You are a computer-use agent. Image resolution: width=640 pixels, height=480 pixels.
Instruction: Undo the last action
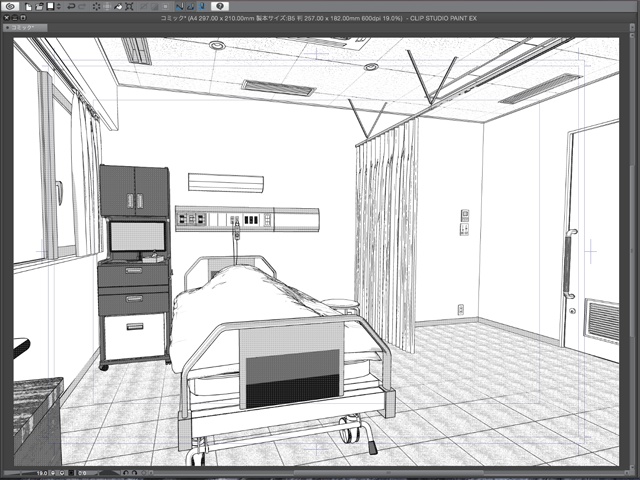click(x=71, y=7)
